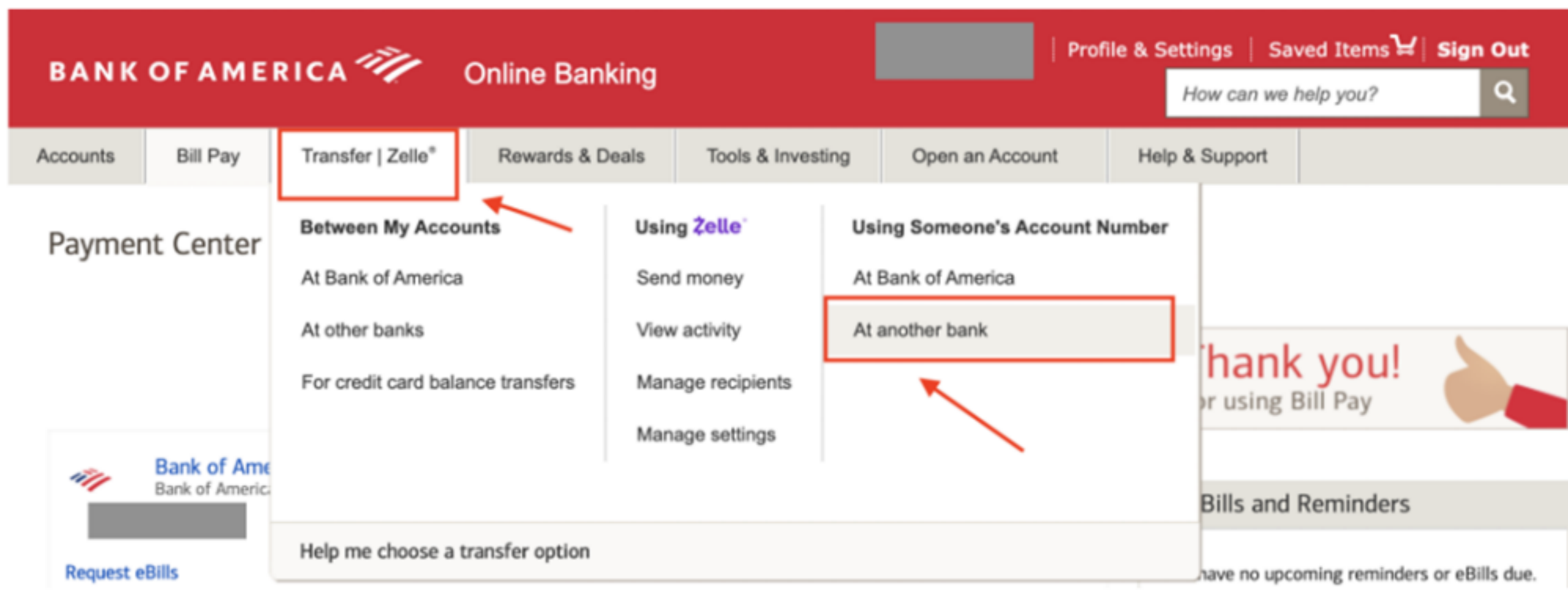This screenshot has width=1568, height=594.
Task: Open Profile & Settings link
Action: click(1150, 50)
